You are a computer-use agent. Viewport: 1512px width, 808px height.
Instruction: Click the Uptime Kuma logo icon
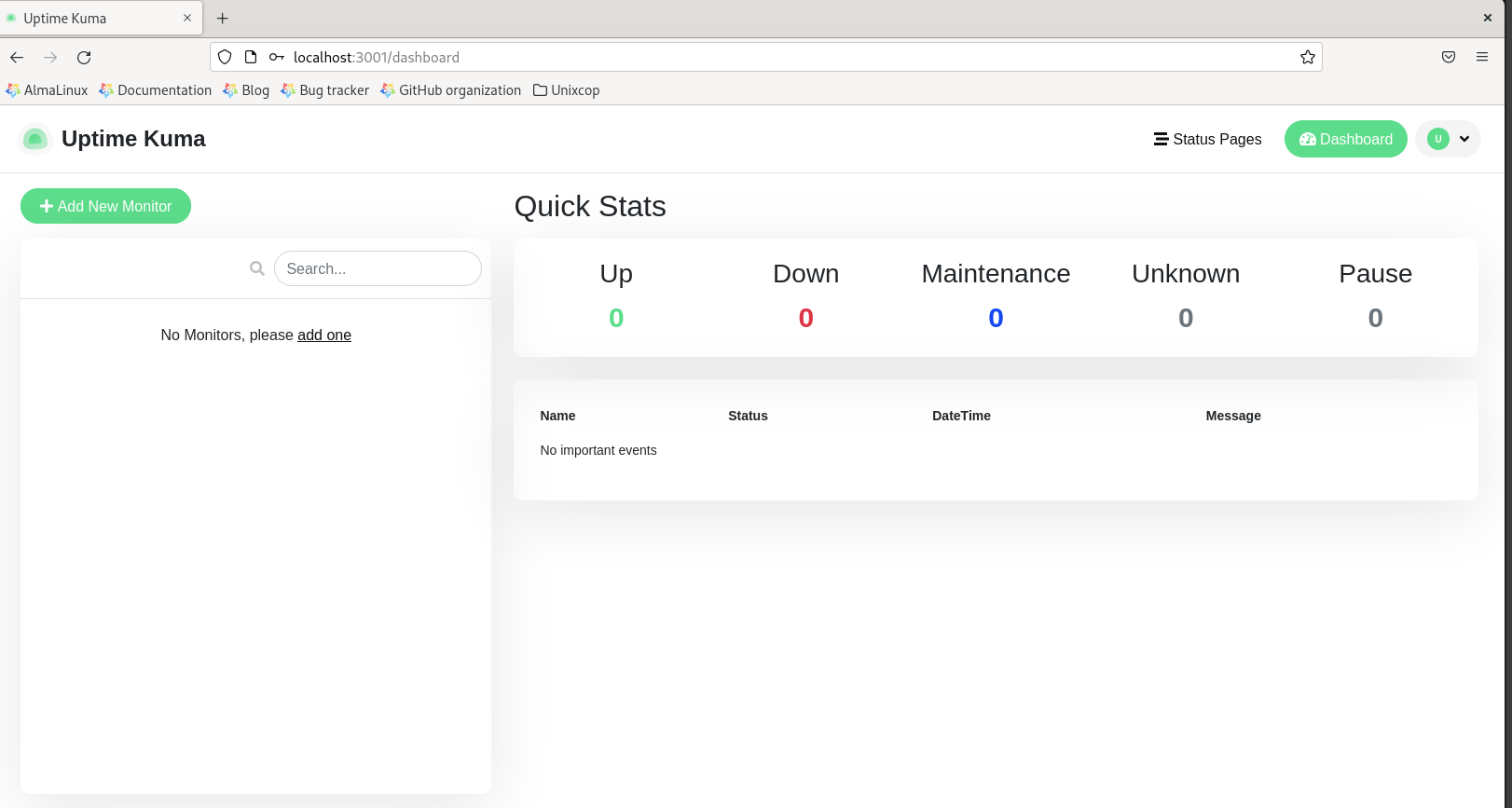tap(35, 139)
